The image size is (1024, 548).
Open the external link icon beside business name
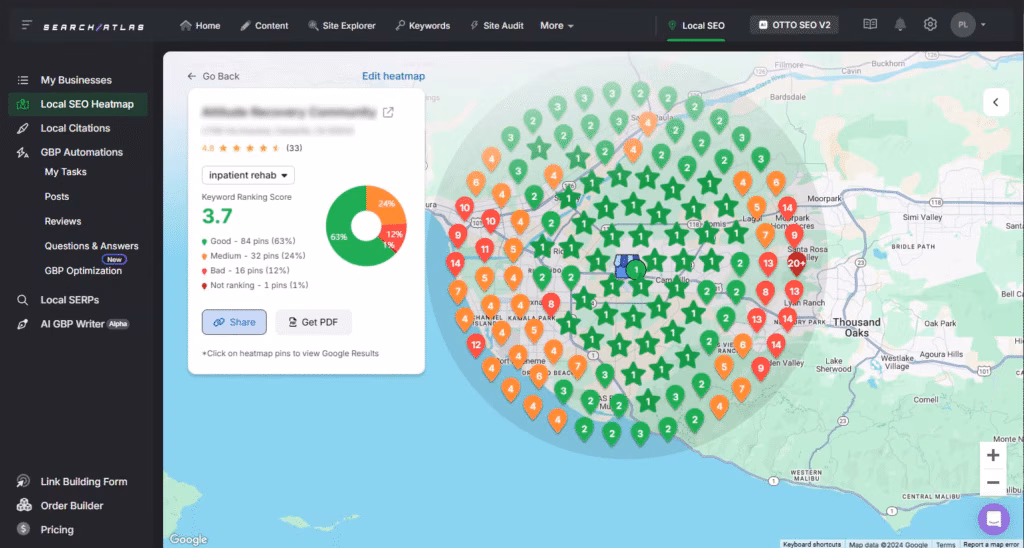(x=388, y=112)
